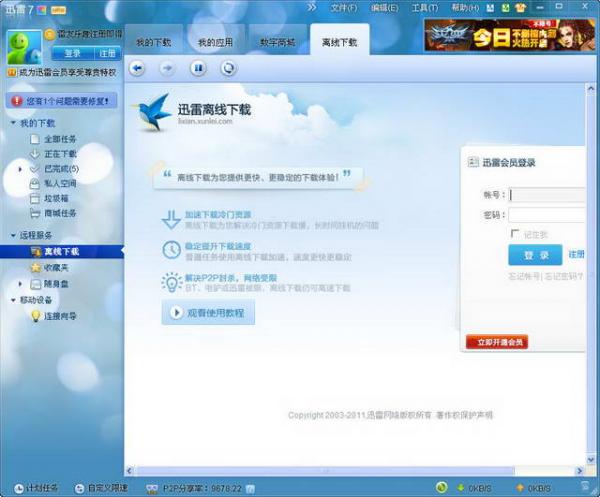This screenshot has width=600, height=497.
Task: Collapse the 我的下载 tree section
Action: point(13,123)
